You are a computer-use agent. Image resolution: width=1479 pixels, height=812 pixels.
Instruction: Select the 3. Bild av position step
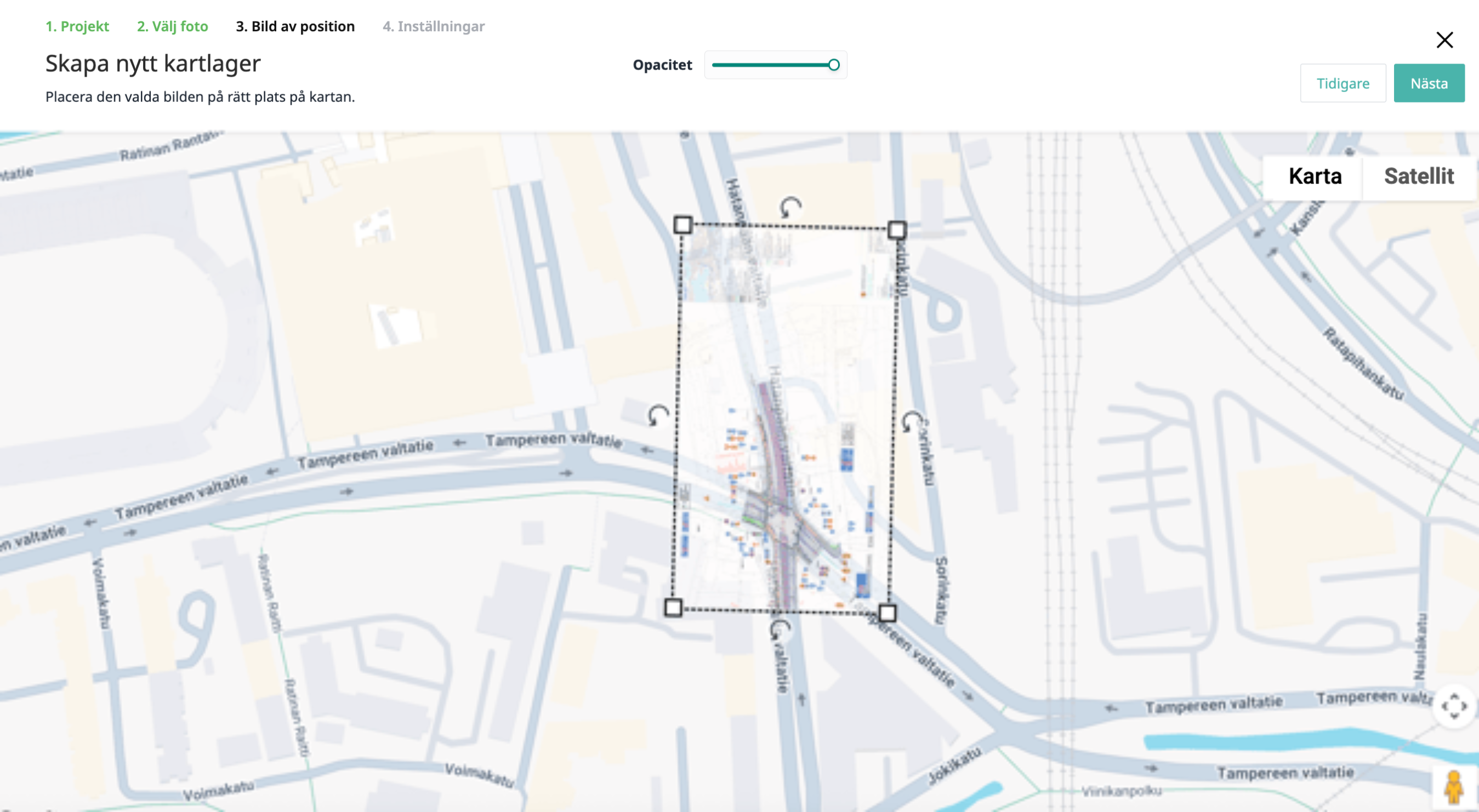pos(295,26)
